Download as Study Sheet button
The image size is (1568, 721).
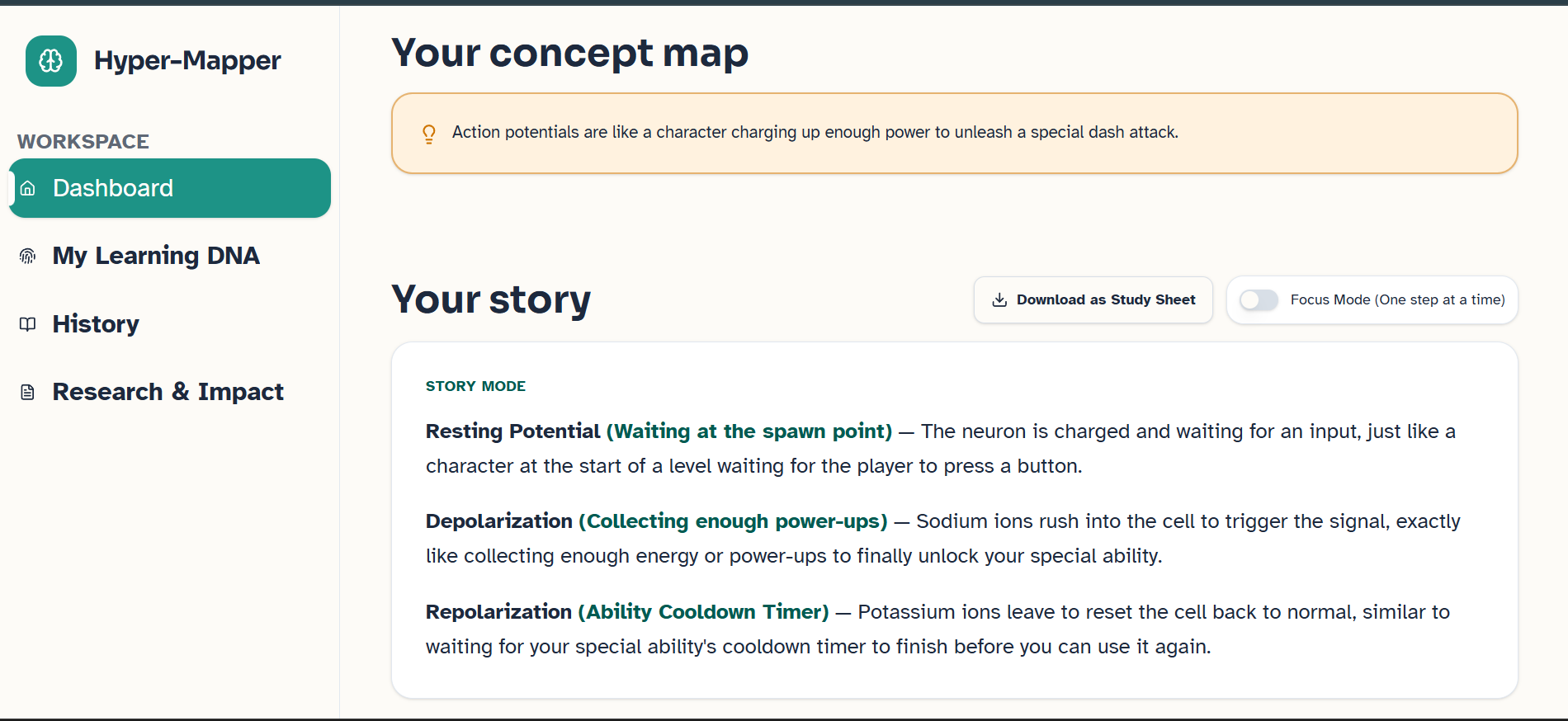click(x=1093, y=299)
